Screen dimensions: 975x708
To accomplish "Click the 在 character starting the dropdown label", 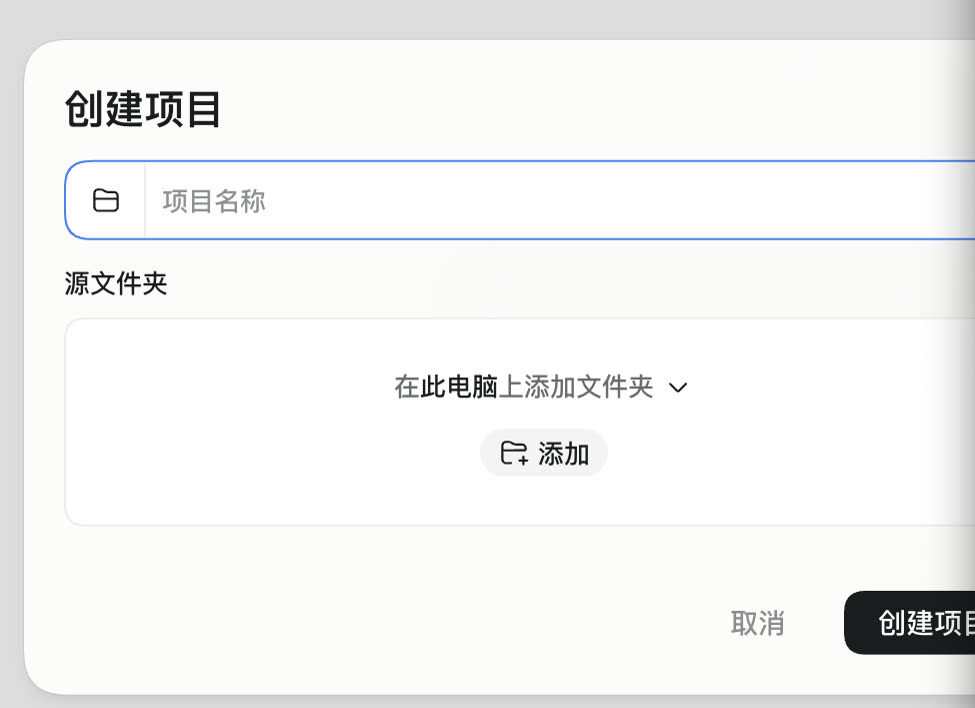I will click(407, 387).
